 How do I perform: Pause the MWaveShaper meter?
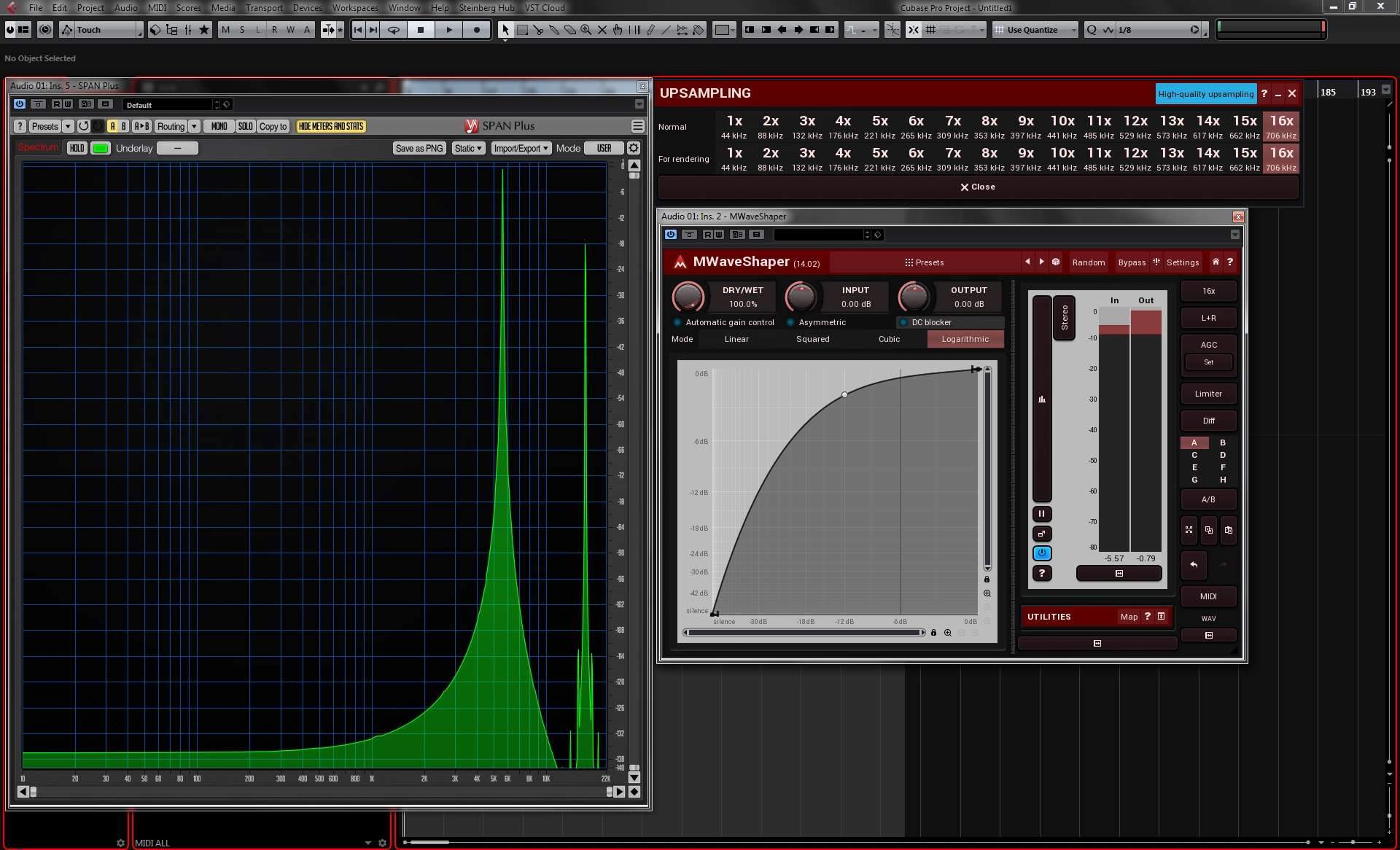tap(1041, 514)
